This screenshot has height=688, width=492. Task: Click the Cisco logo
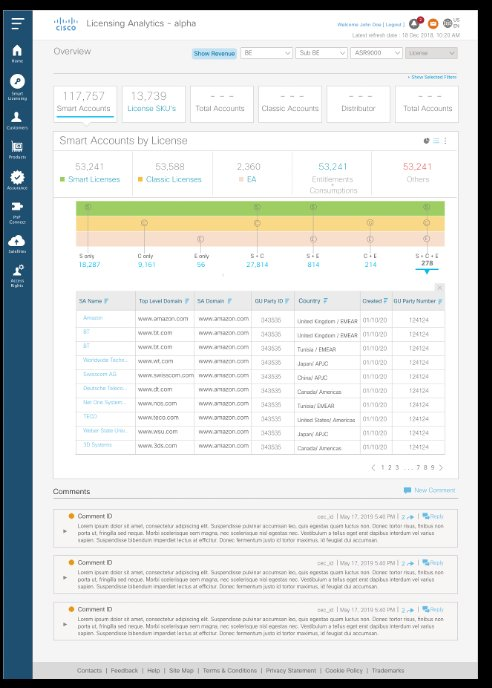(66, 24)
